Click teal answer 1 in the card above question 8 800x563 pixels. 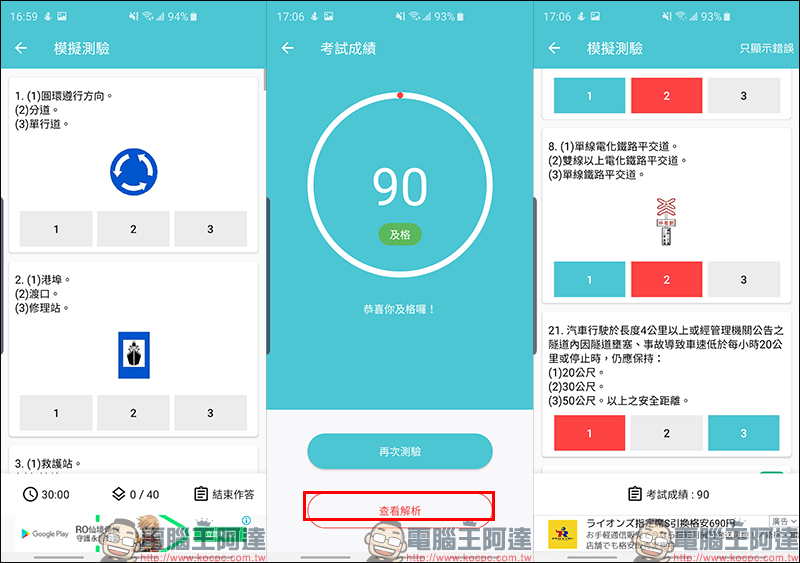click(589, 95)
